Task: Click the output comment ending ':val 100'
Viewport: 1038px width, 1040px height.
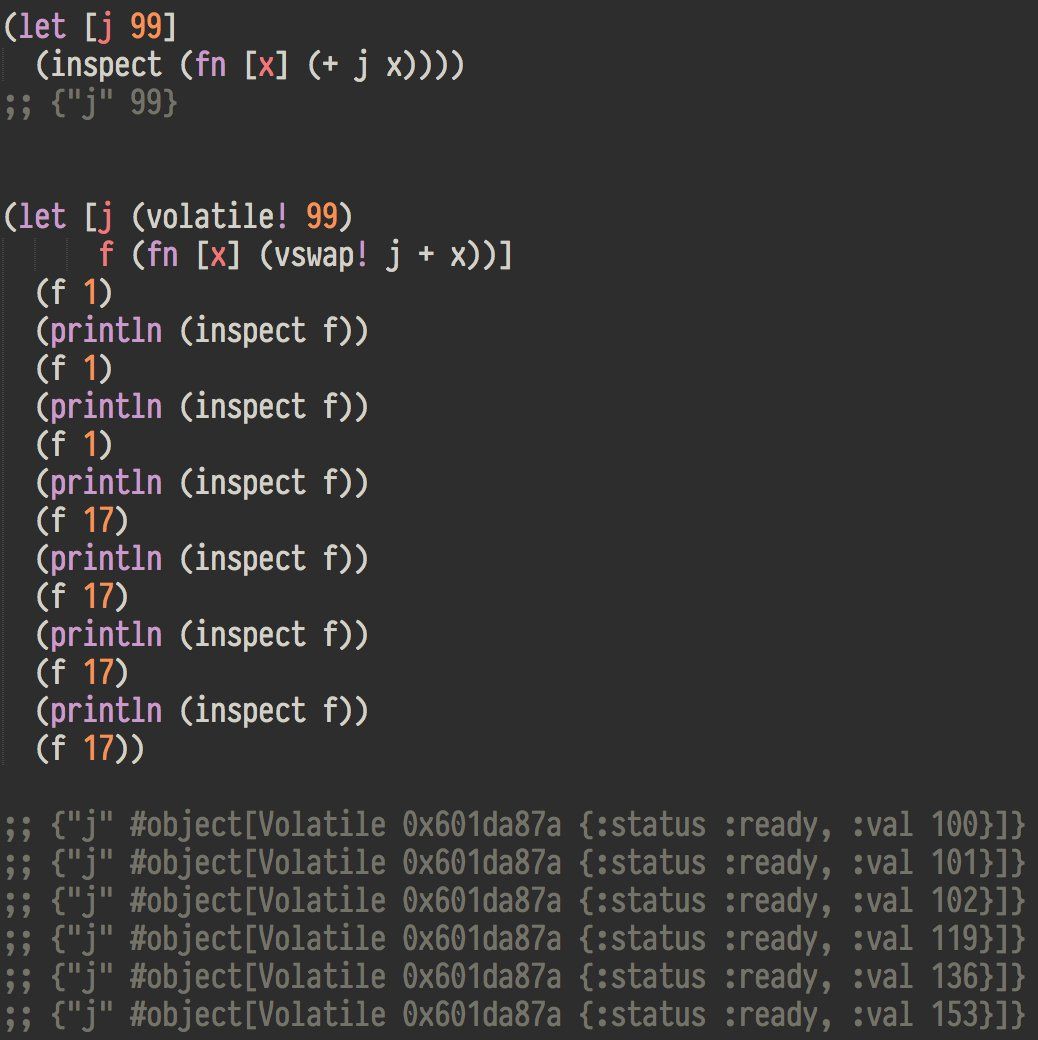Action: point(514,825)
